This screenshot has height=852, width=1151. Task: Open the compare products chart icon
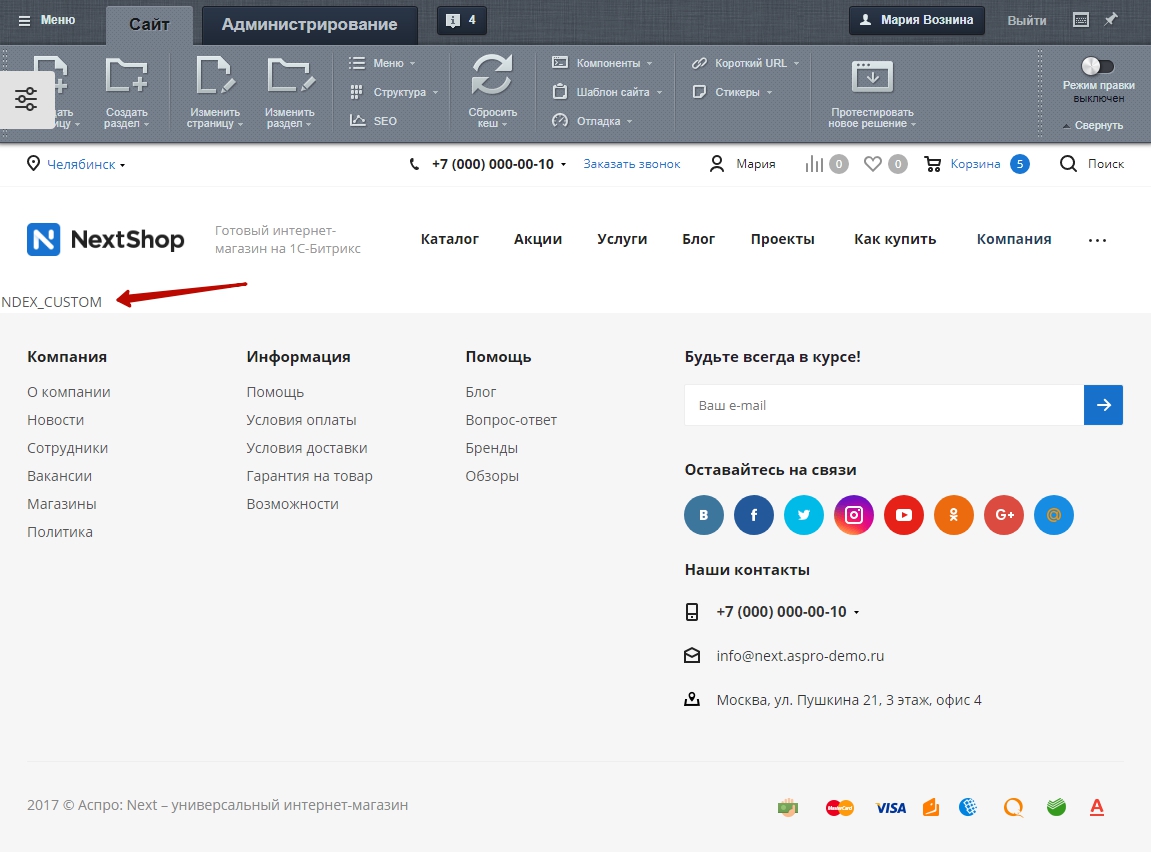pos(814,164)
